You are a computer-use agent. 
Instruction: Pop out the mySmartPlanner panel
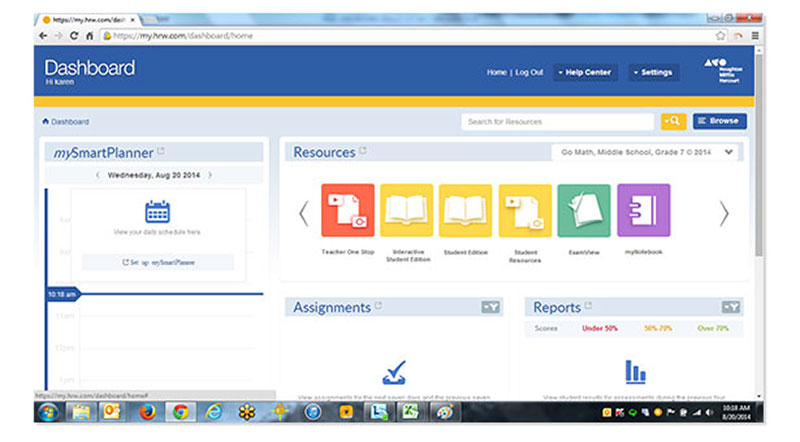pos(161,151)
